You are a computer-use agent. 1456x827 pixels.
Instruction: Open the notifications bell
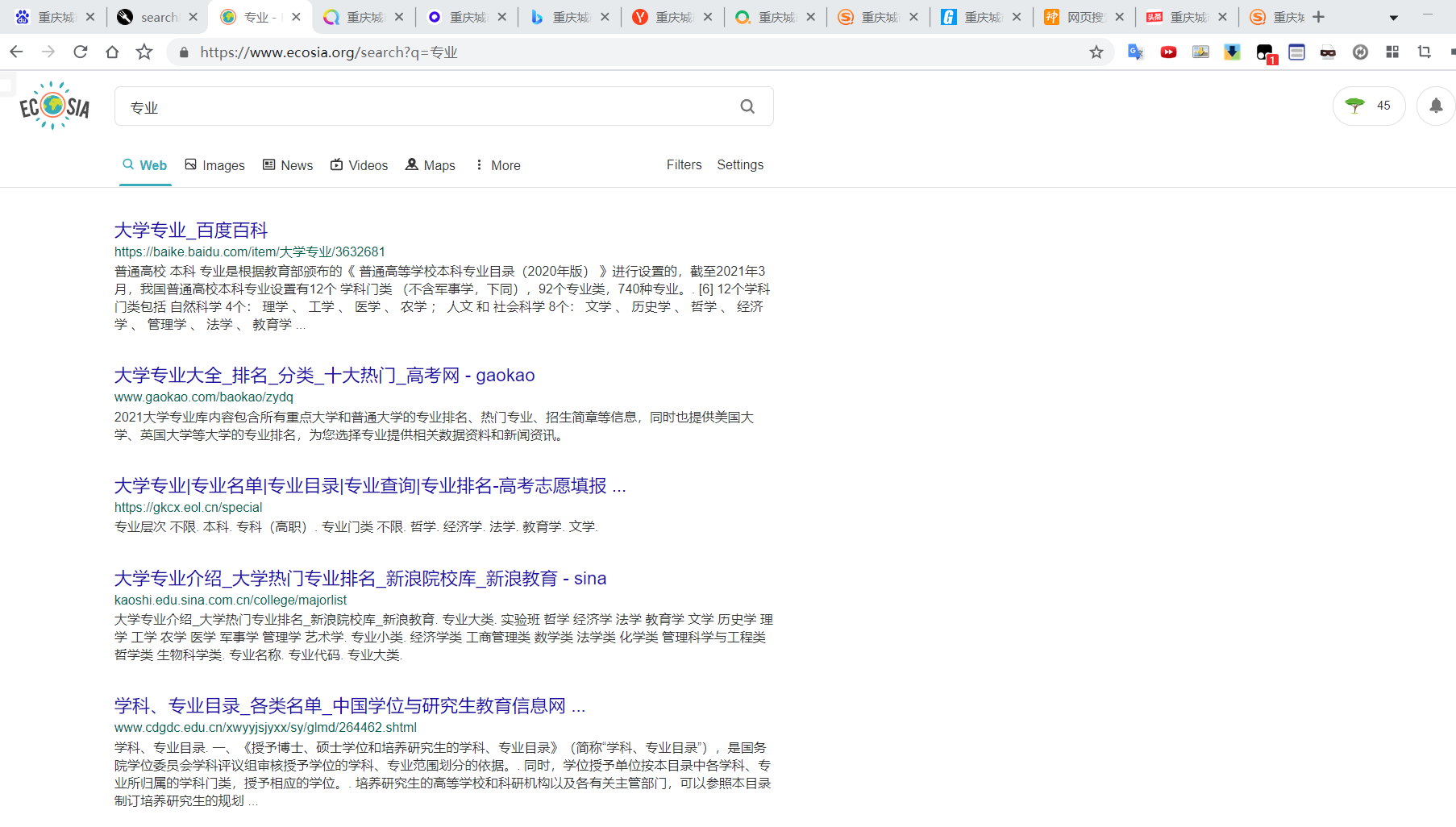[1435, 106]
